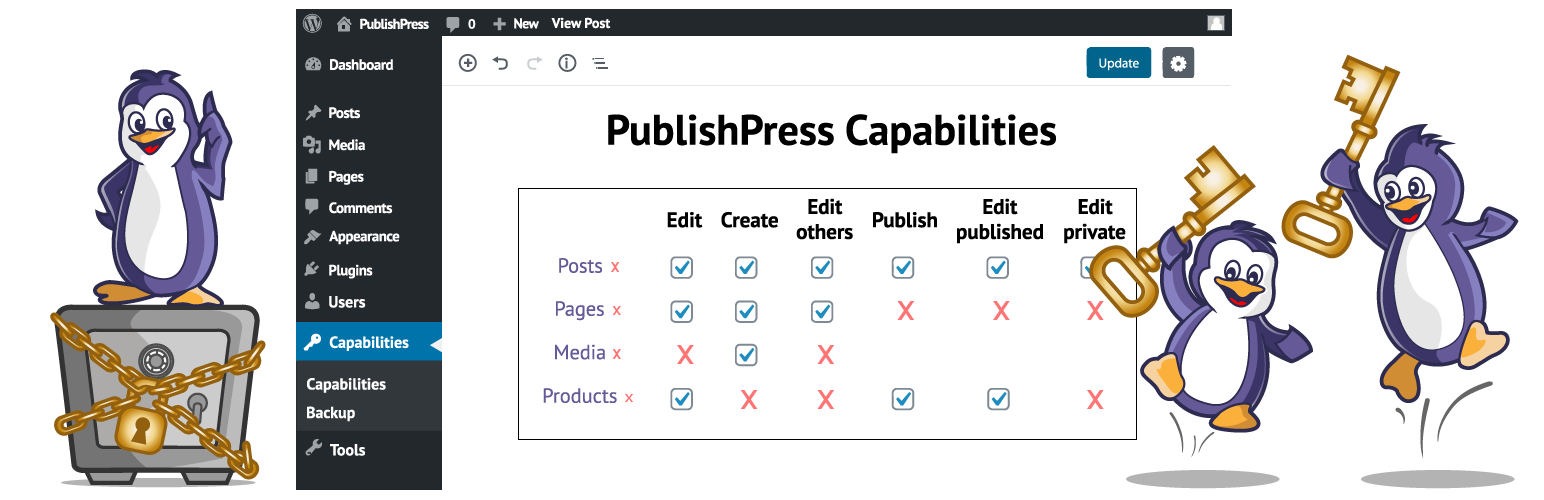Click red X for Products Edit private
Screen dimensions: 1544x500
click(1095, 401)
